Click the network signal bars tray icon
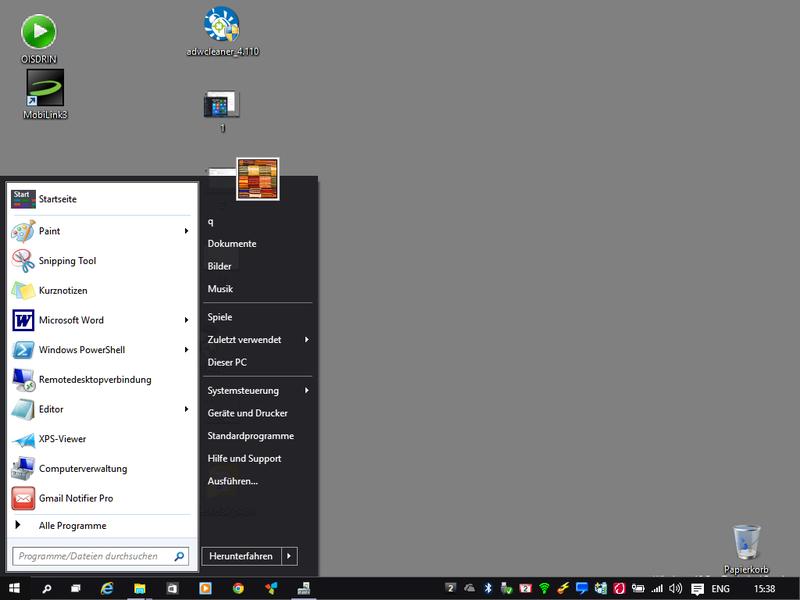800x600 pixels. (657, 588)
